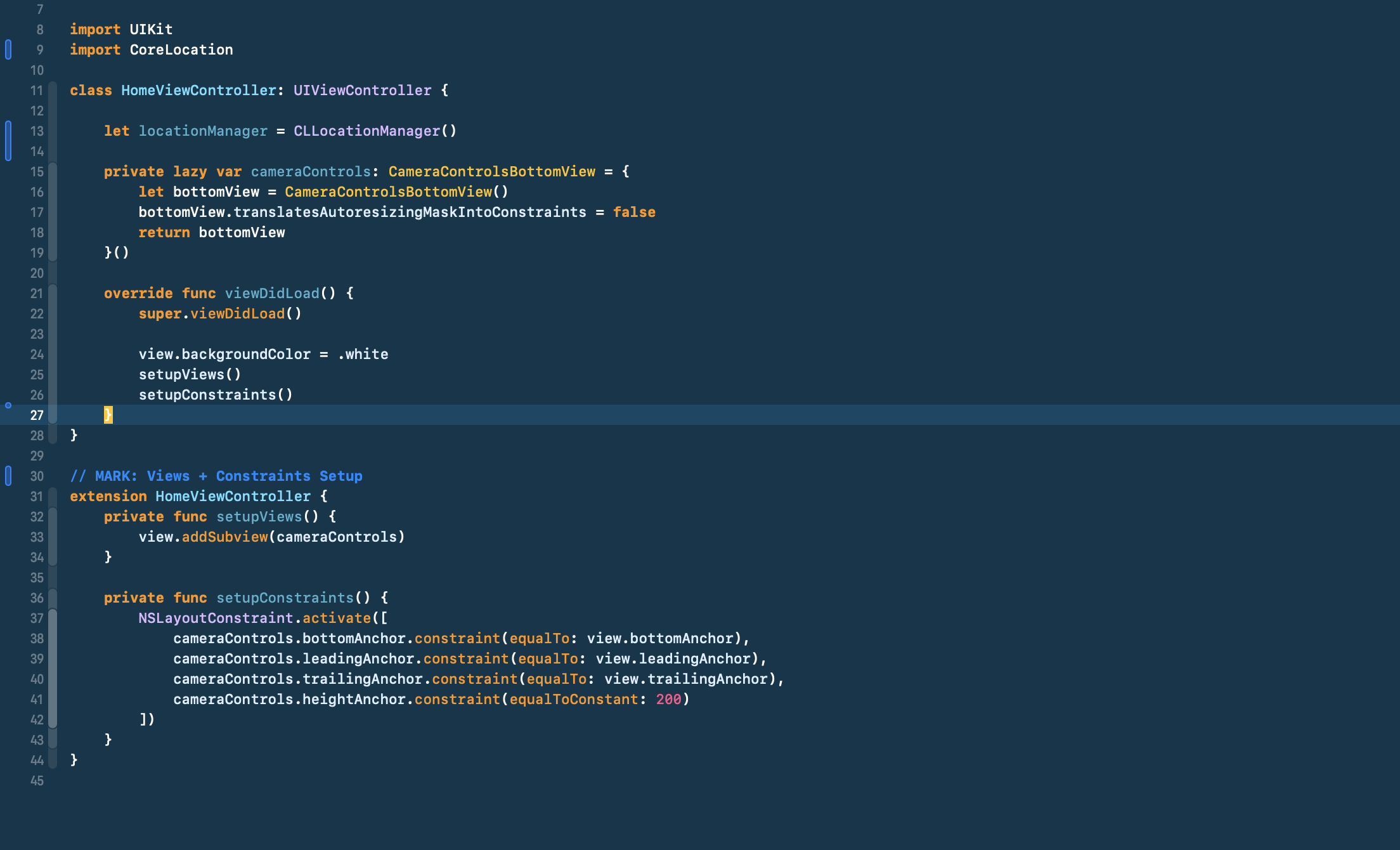Click the small blue circle marker above line 27
1400x850 pixels.
(x=8, y=405)
